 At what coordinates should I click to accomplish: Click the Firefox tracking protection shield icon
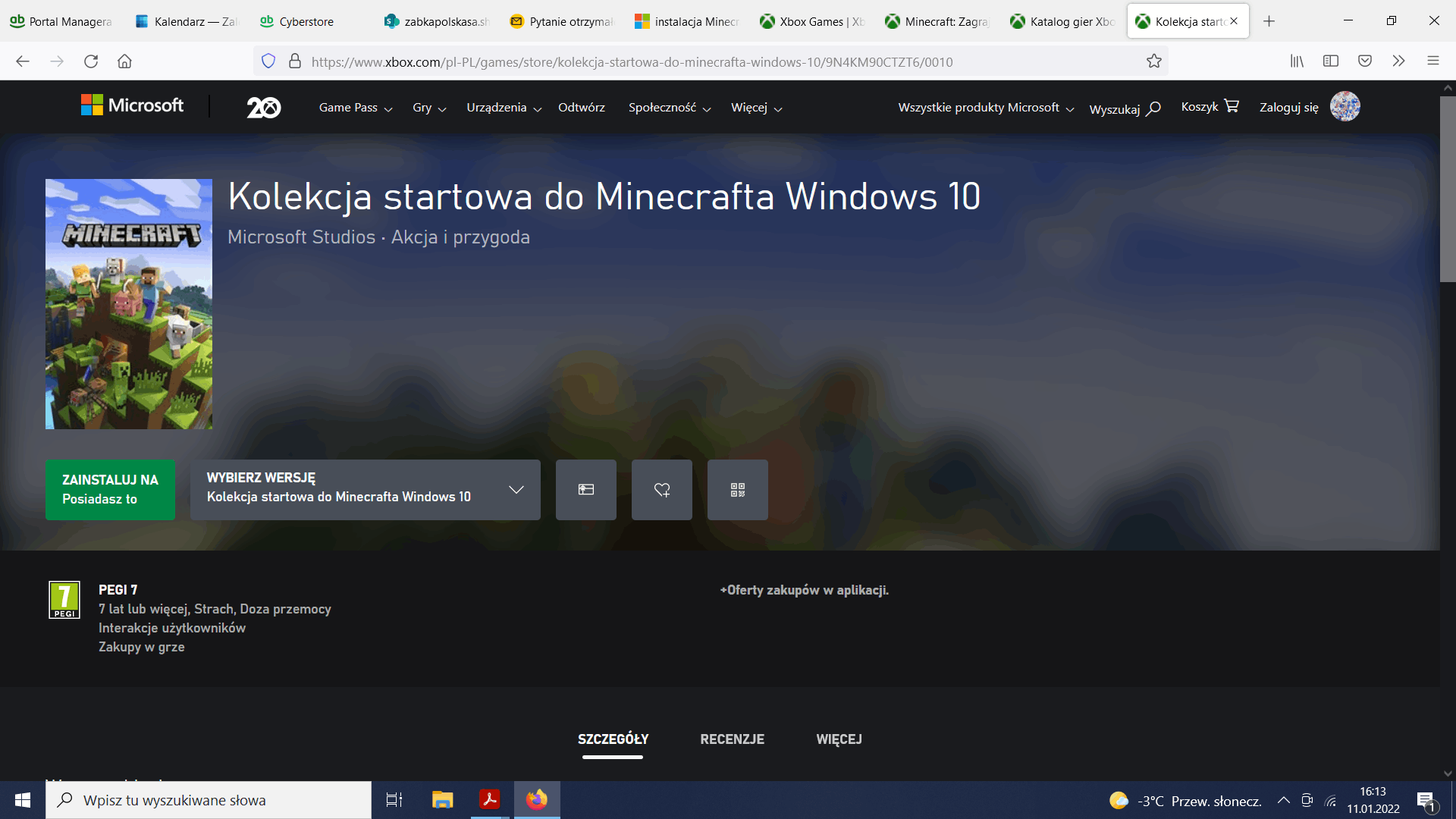268,61
